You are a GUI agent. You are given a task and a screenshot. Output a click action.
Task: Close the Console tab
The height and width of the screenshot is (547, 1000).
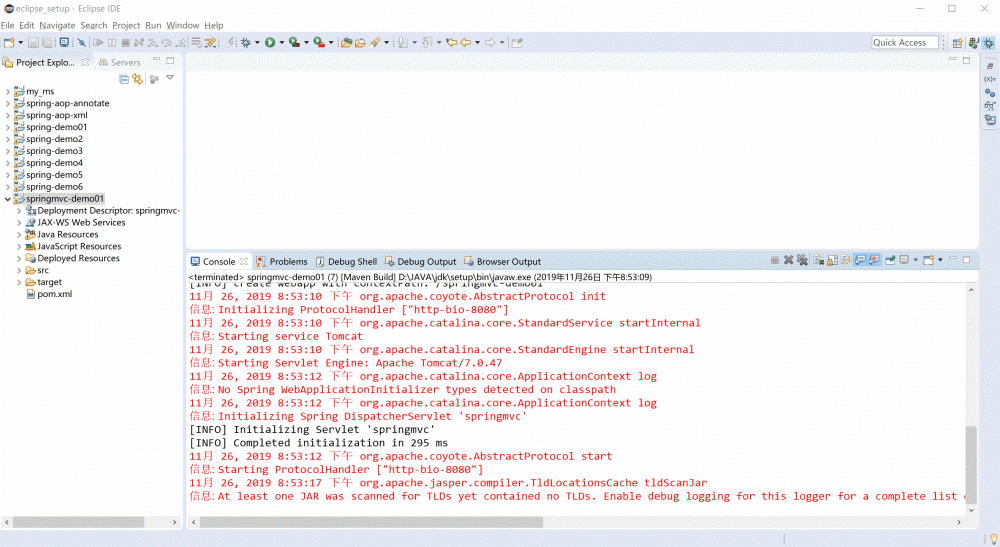pyautogui.click(x=244, y=261)
